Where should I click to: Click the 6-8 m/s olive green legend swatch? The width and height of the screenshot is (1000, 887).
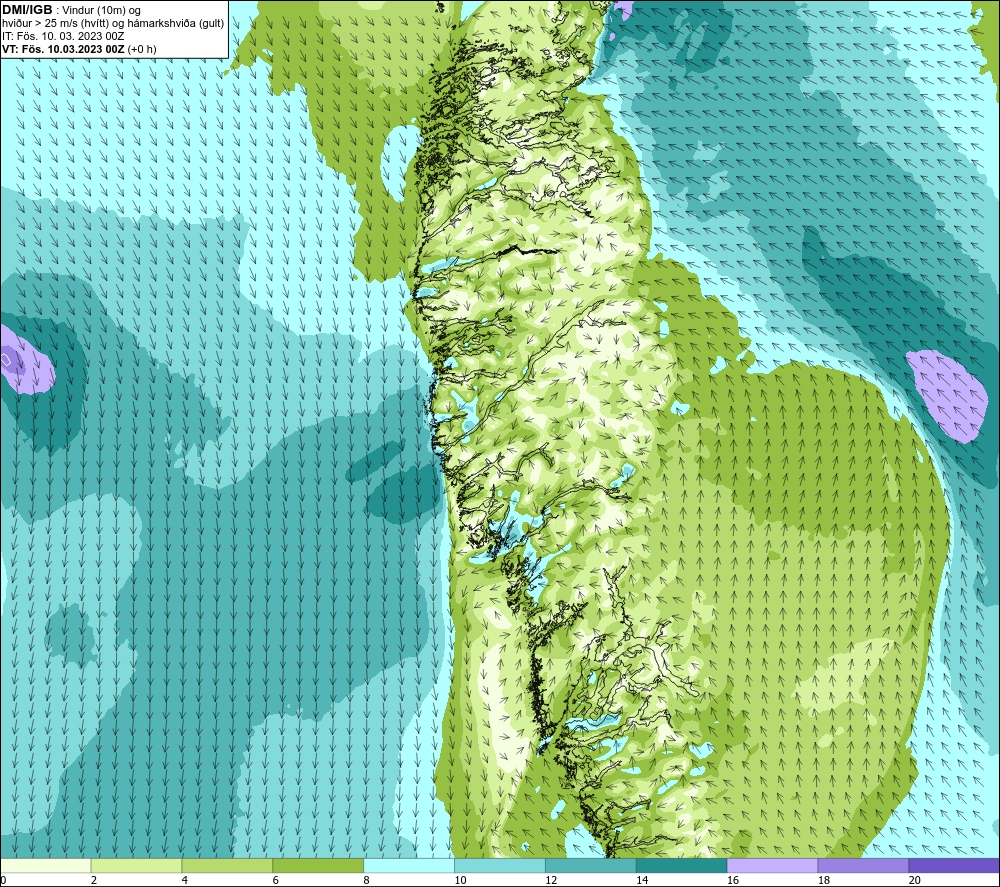(318, 865)
